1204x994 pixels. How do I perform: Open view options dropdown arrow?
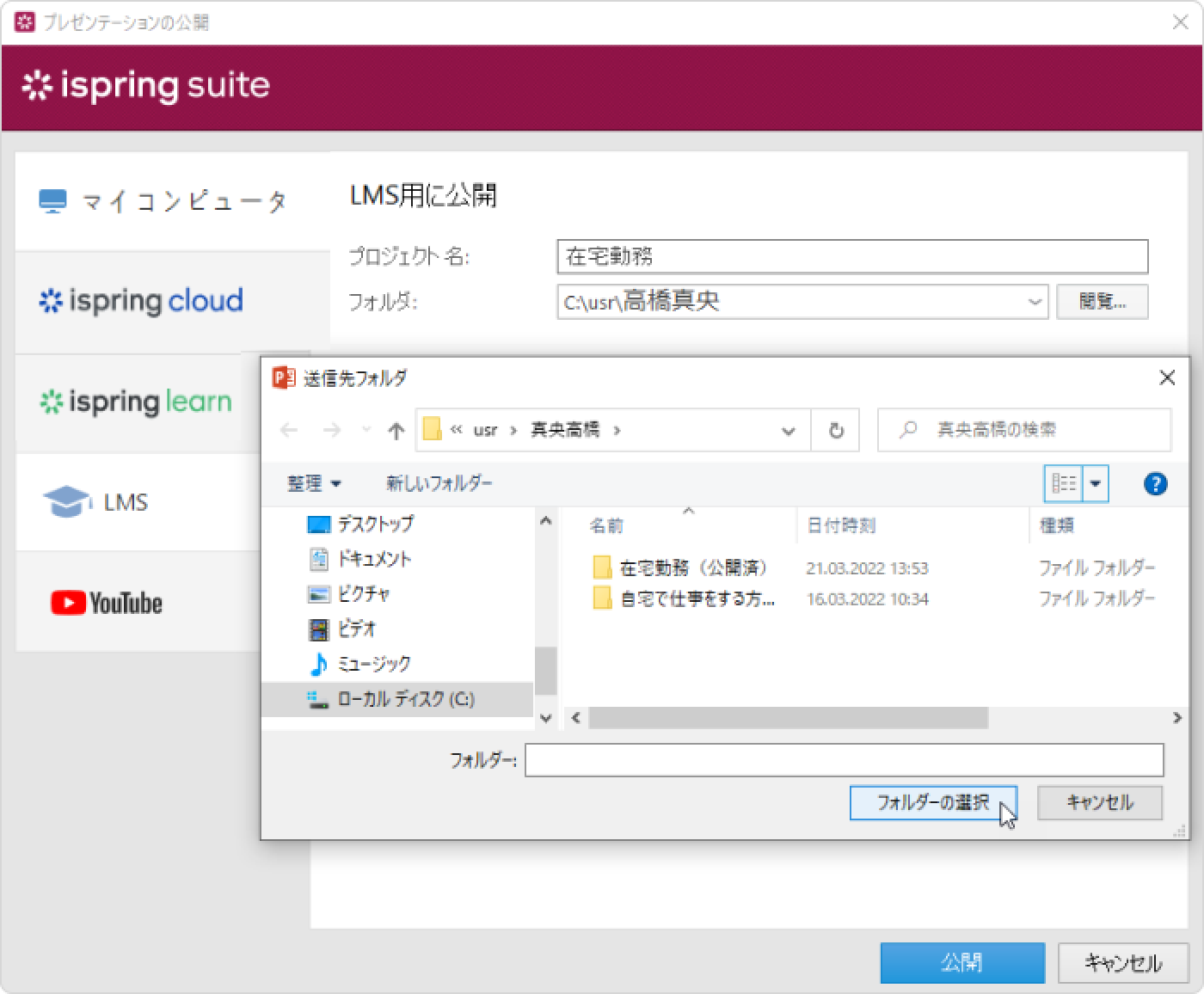pyautogui.click(x=1096, y=483)
